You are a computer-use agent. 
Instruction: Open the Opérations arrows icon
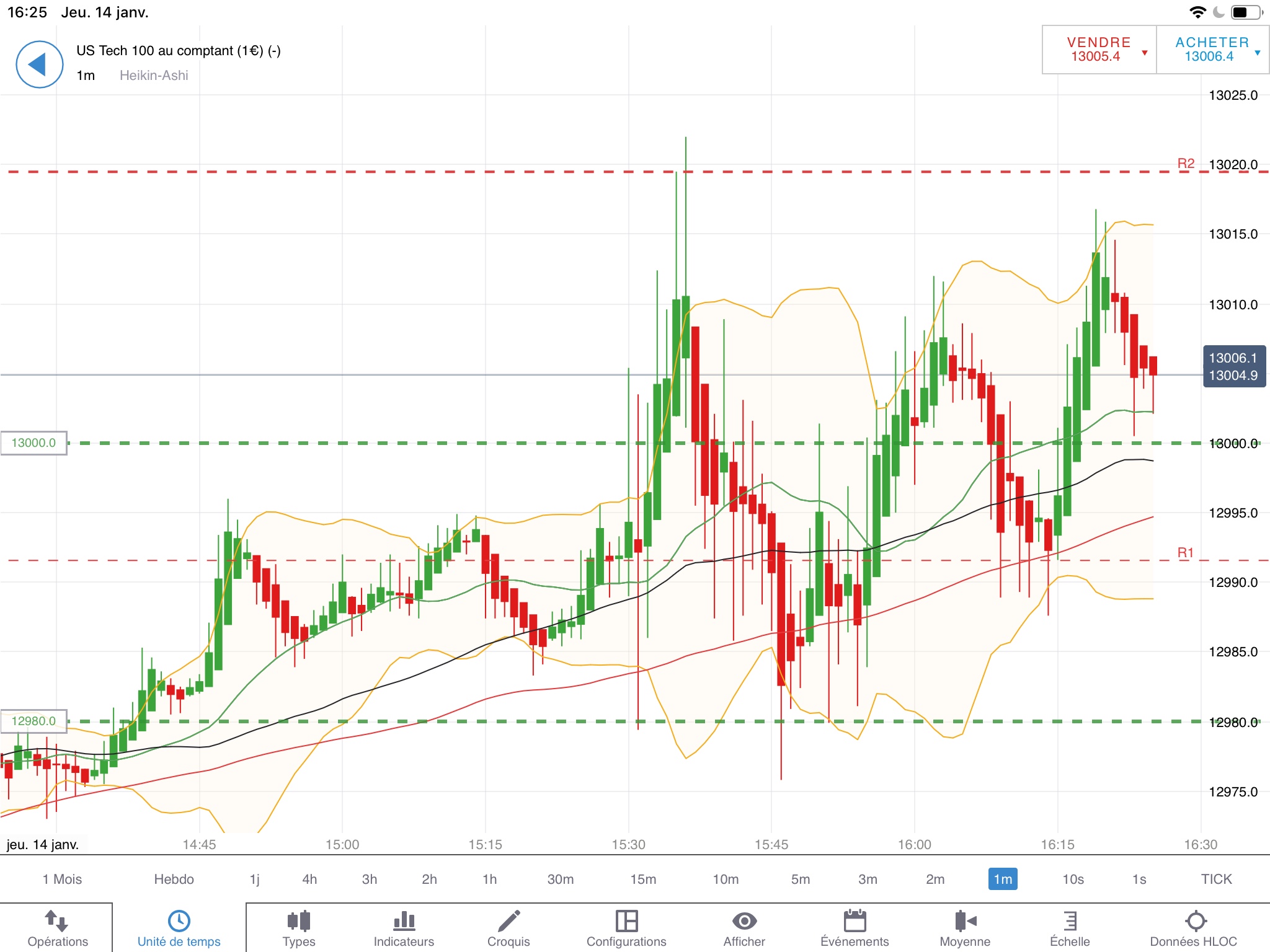(x=56, y=921)
